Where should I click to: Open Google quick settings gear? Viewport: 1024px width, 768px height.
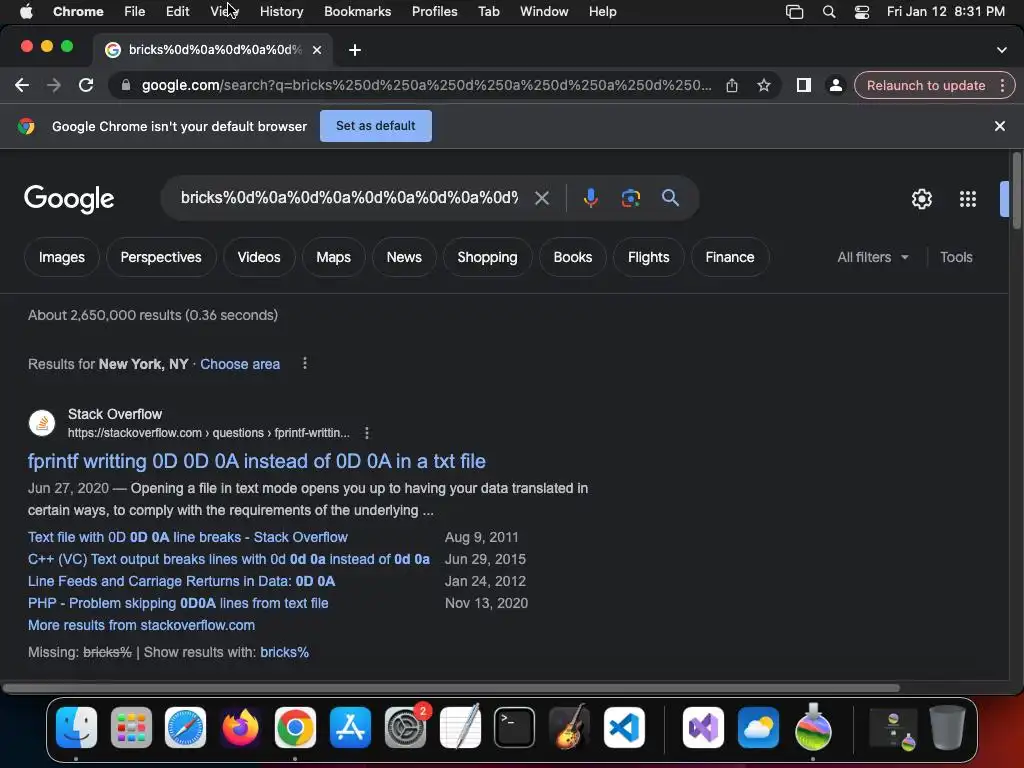tap(921, 199)
